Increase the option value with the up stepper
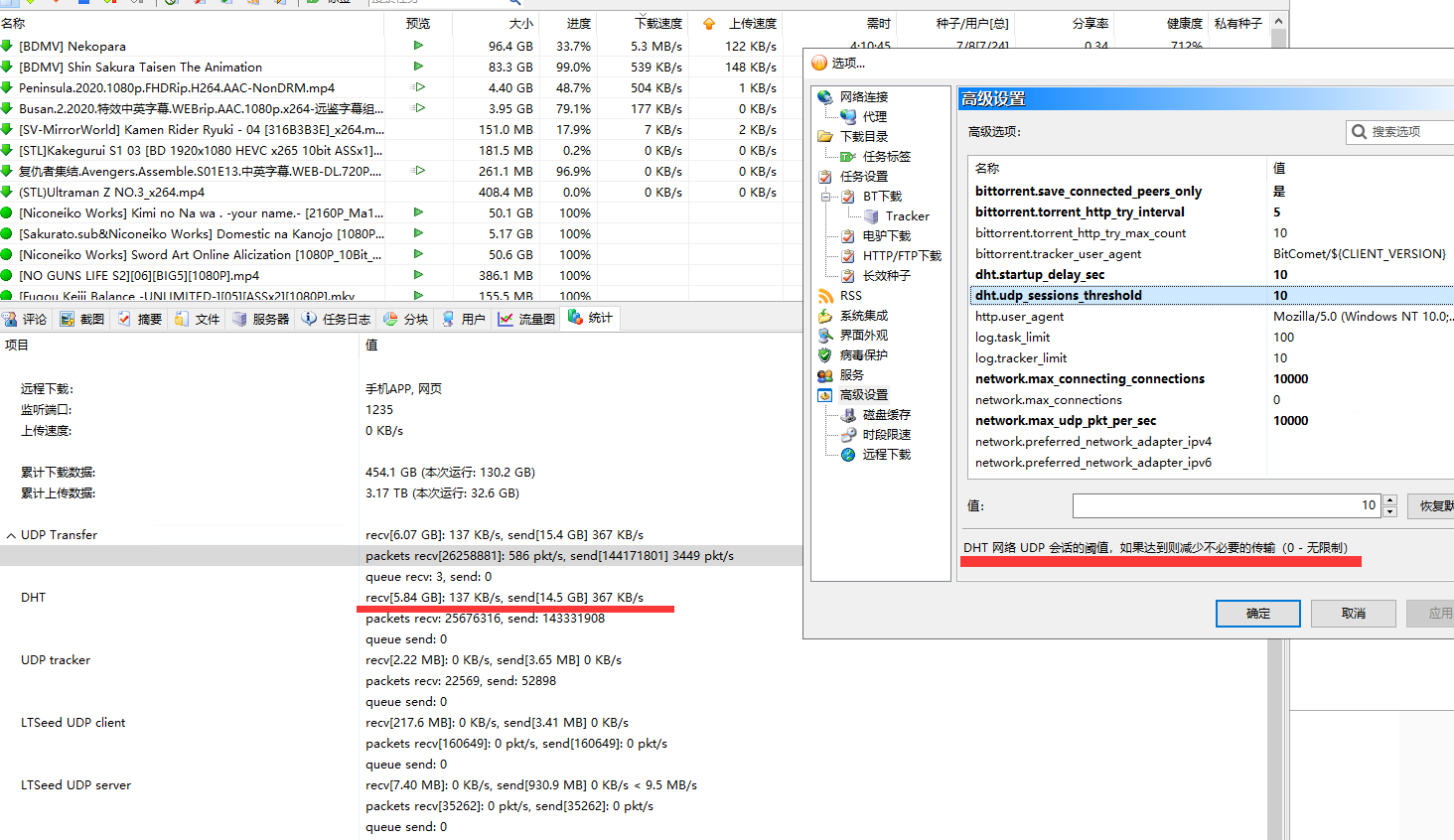Viewport: 1454px width, 840px height. pos(1389,500)
